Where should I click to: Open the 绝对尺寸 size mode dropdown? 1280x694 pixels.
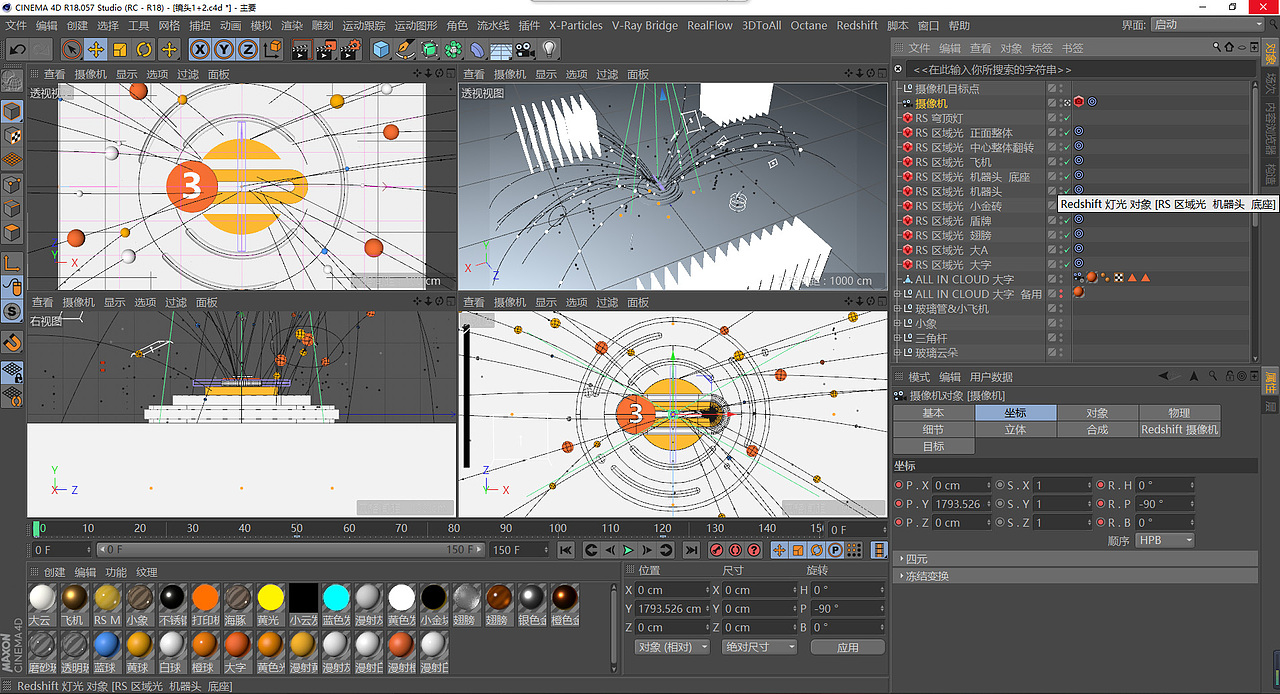click(760, 647)
